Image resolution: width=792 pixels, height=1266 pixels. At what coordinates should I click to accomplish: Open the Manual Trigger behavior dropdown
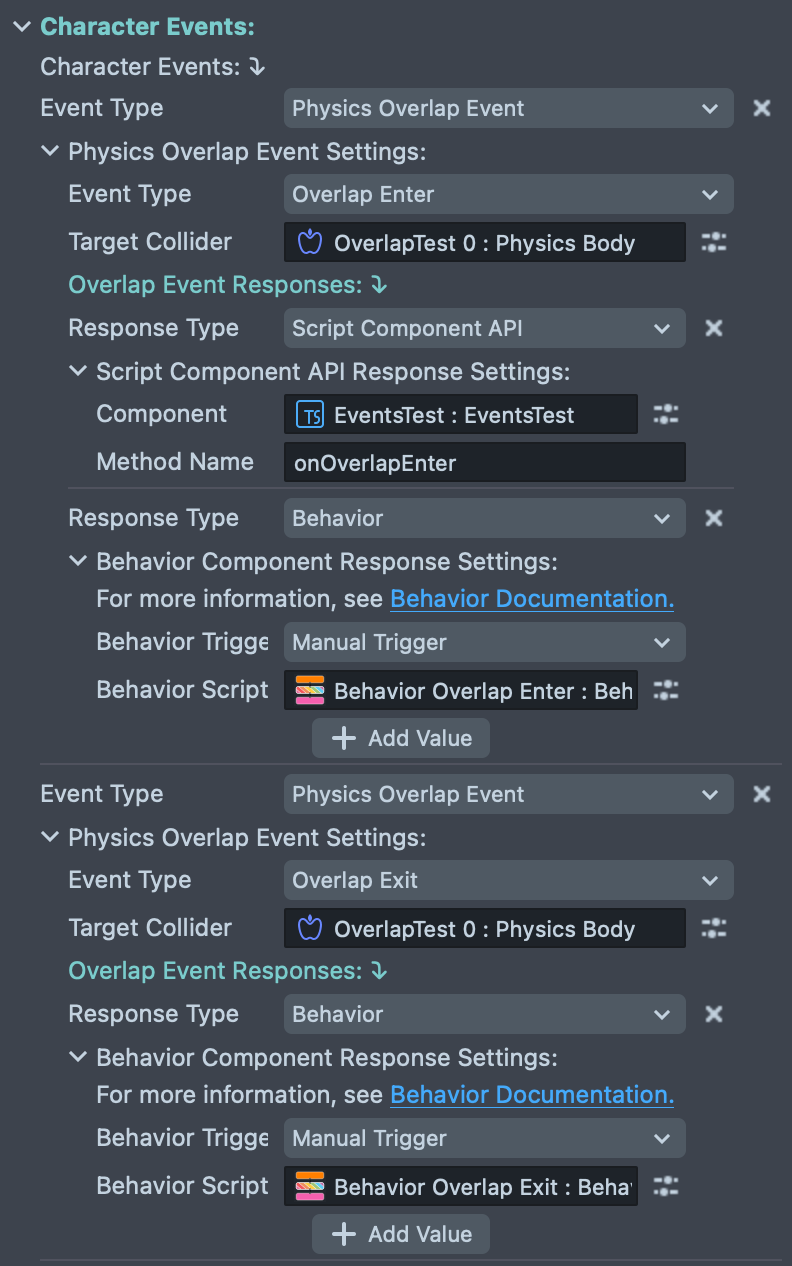coord(484,642)
